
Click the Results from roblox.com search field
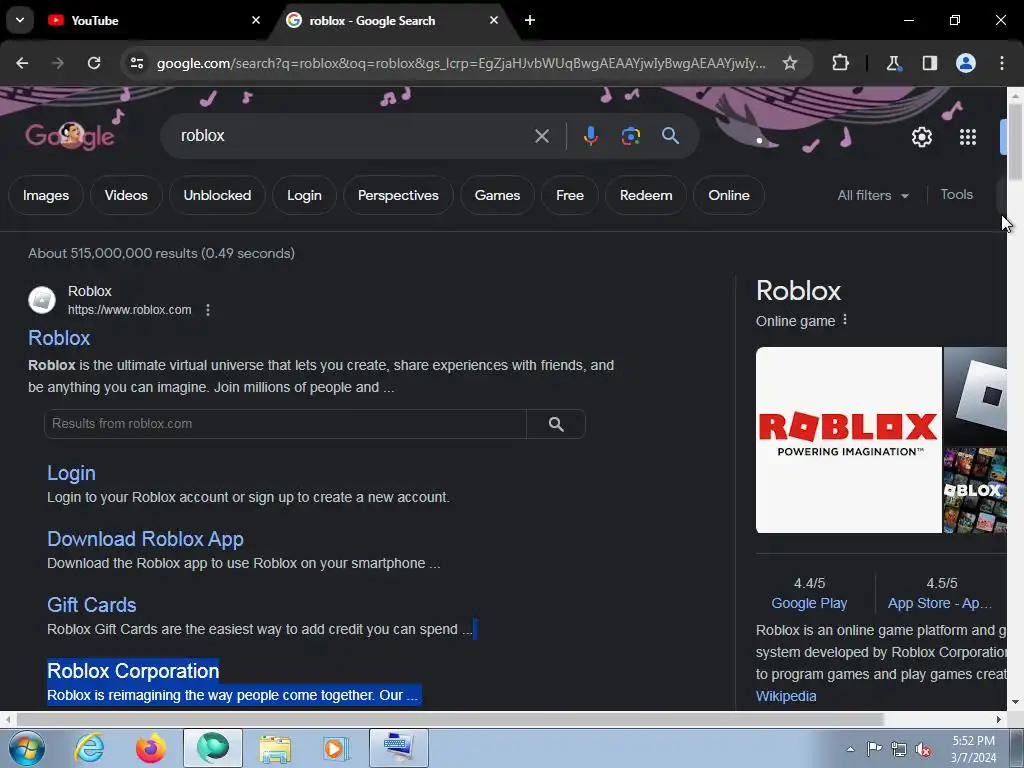pyautogui.click(x=285, y=424)
